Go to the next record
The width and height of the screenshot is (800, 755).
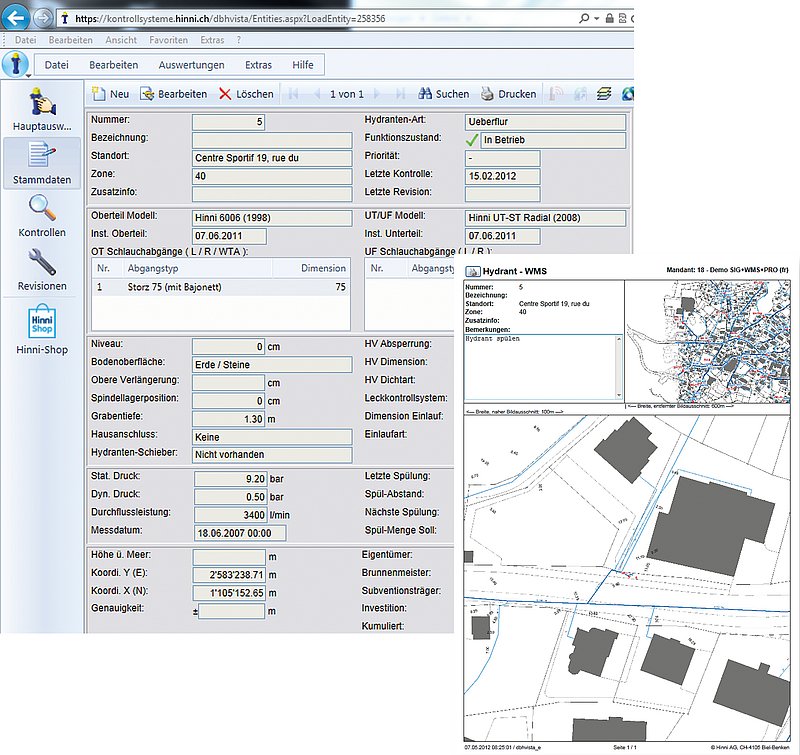377,94
